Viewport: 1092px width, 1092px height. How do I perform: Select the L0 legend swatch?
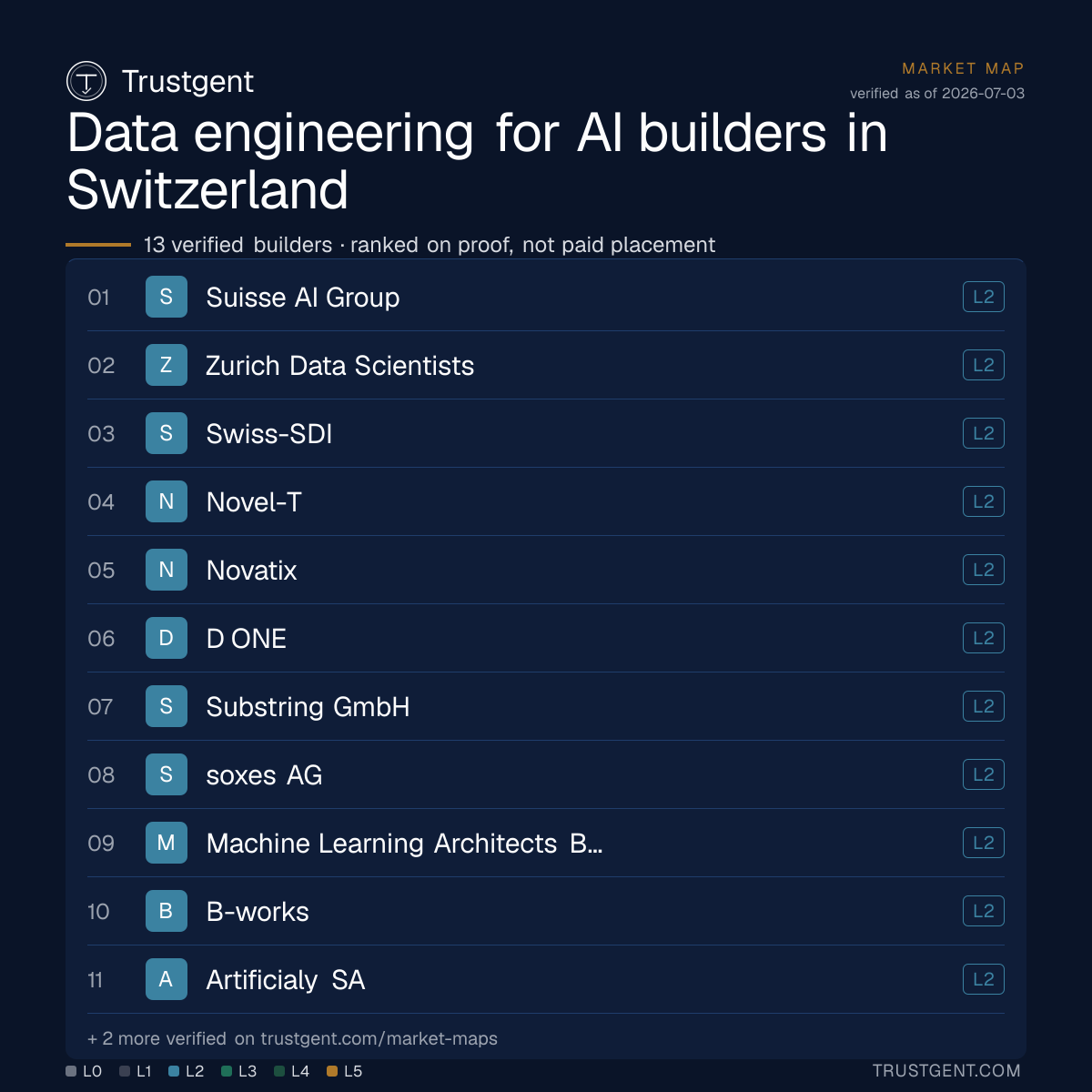[x=71, y=1071]
